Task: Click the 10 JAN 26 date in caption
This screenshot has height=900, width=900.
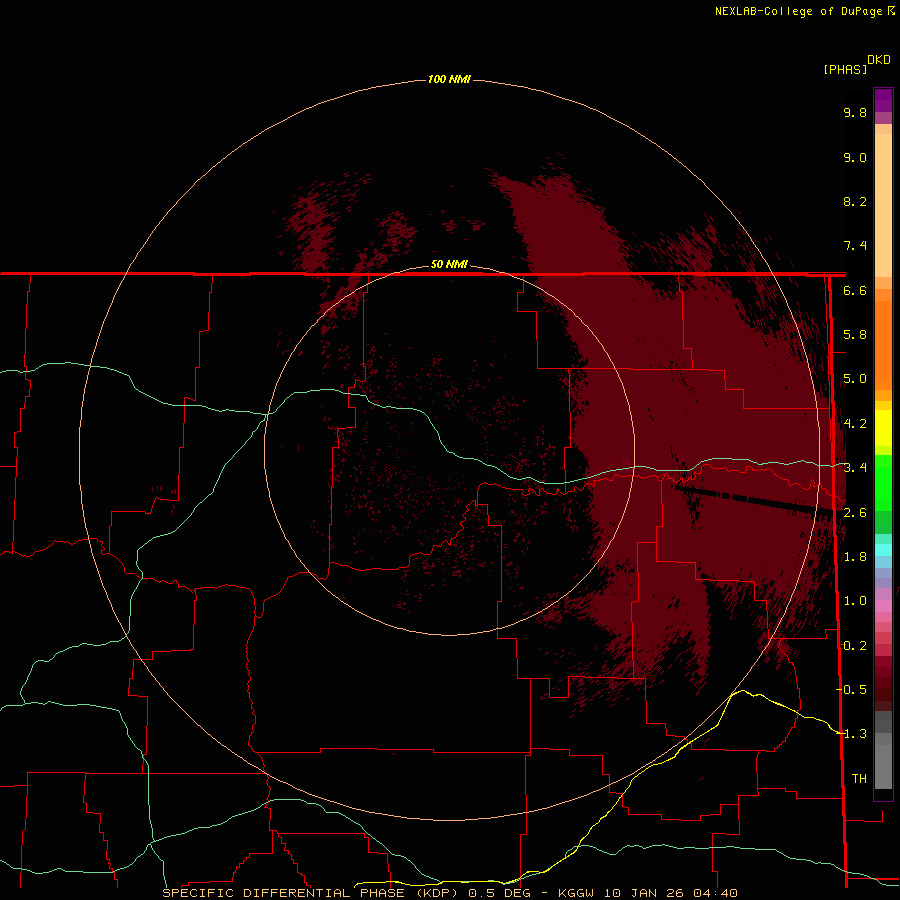Action: pyautogui.click(x=643, y=893)
